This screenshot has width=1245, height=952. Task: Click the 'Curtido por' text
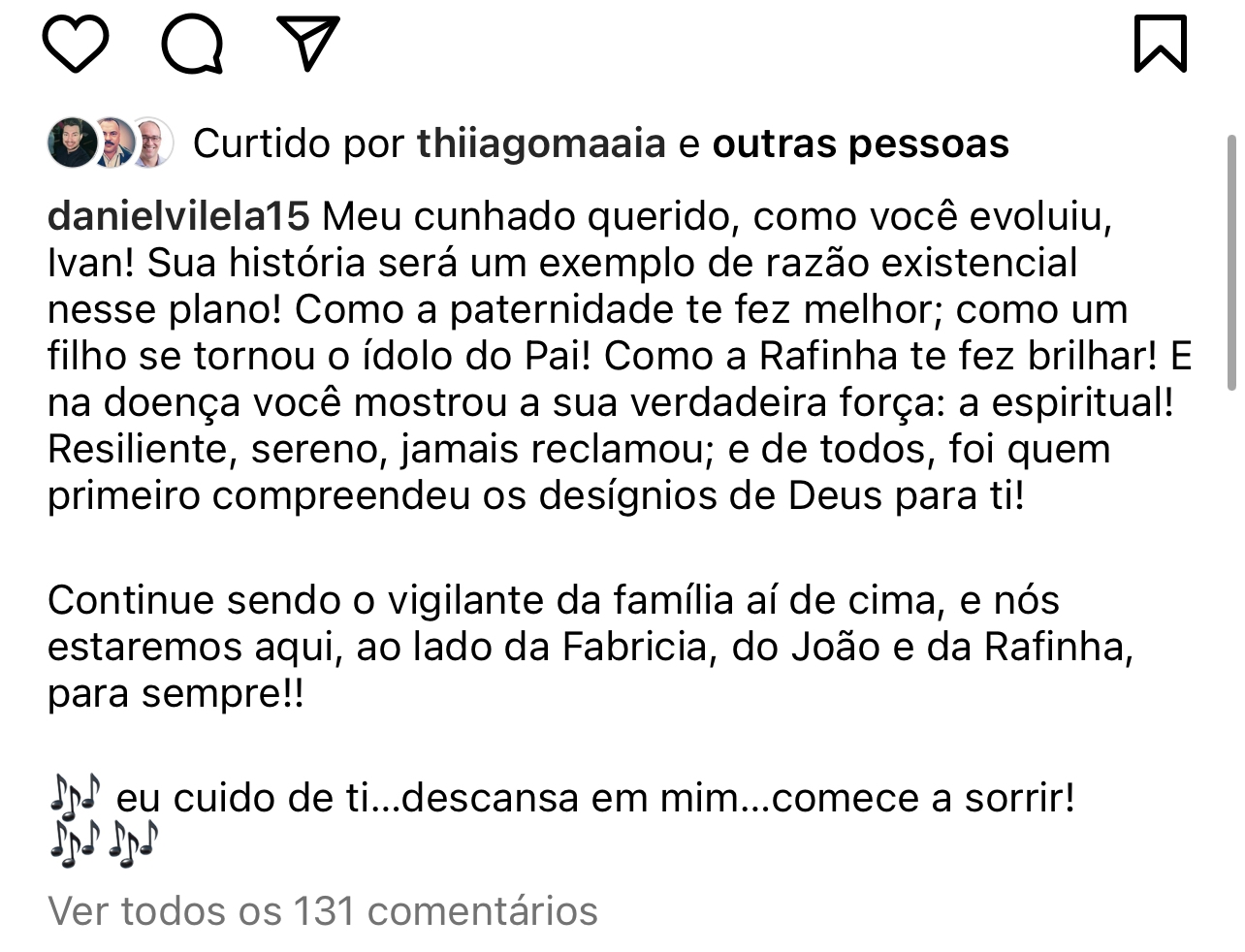coord(299,143)
